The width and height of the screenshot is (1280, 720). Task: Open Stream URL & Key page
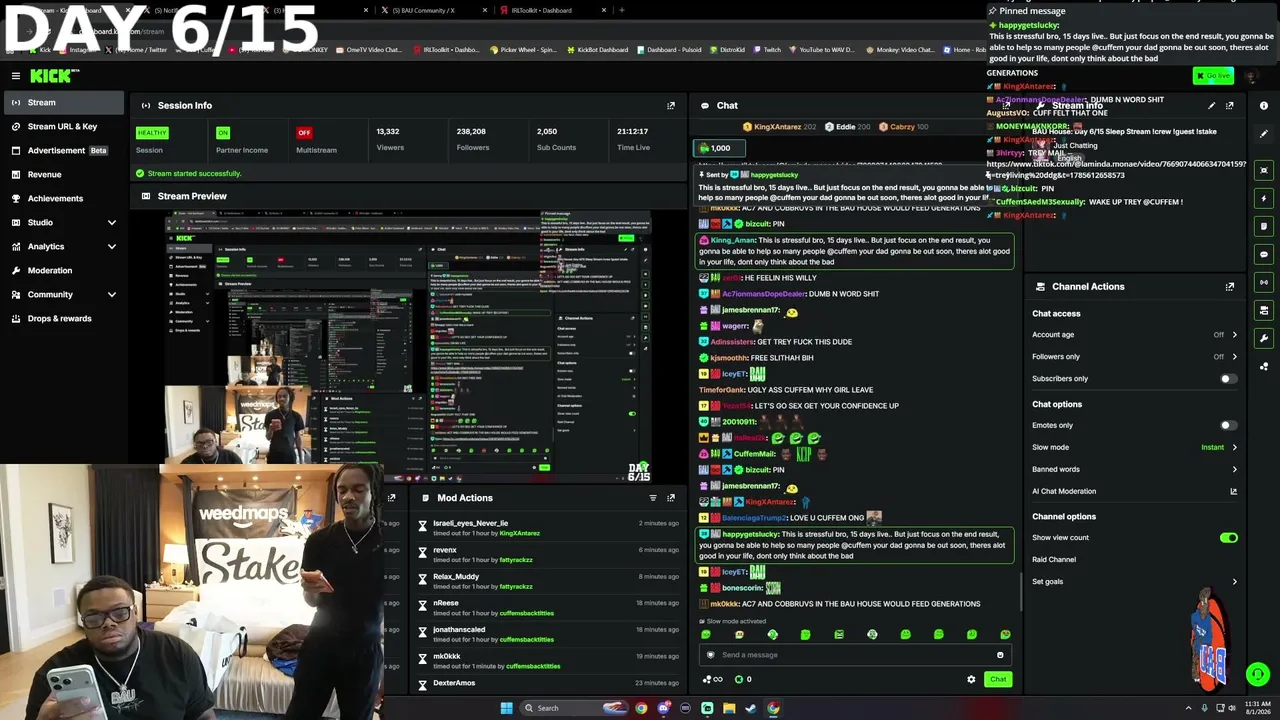62,126
